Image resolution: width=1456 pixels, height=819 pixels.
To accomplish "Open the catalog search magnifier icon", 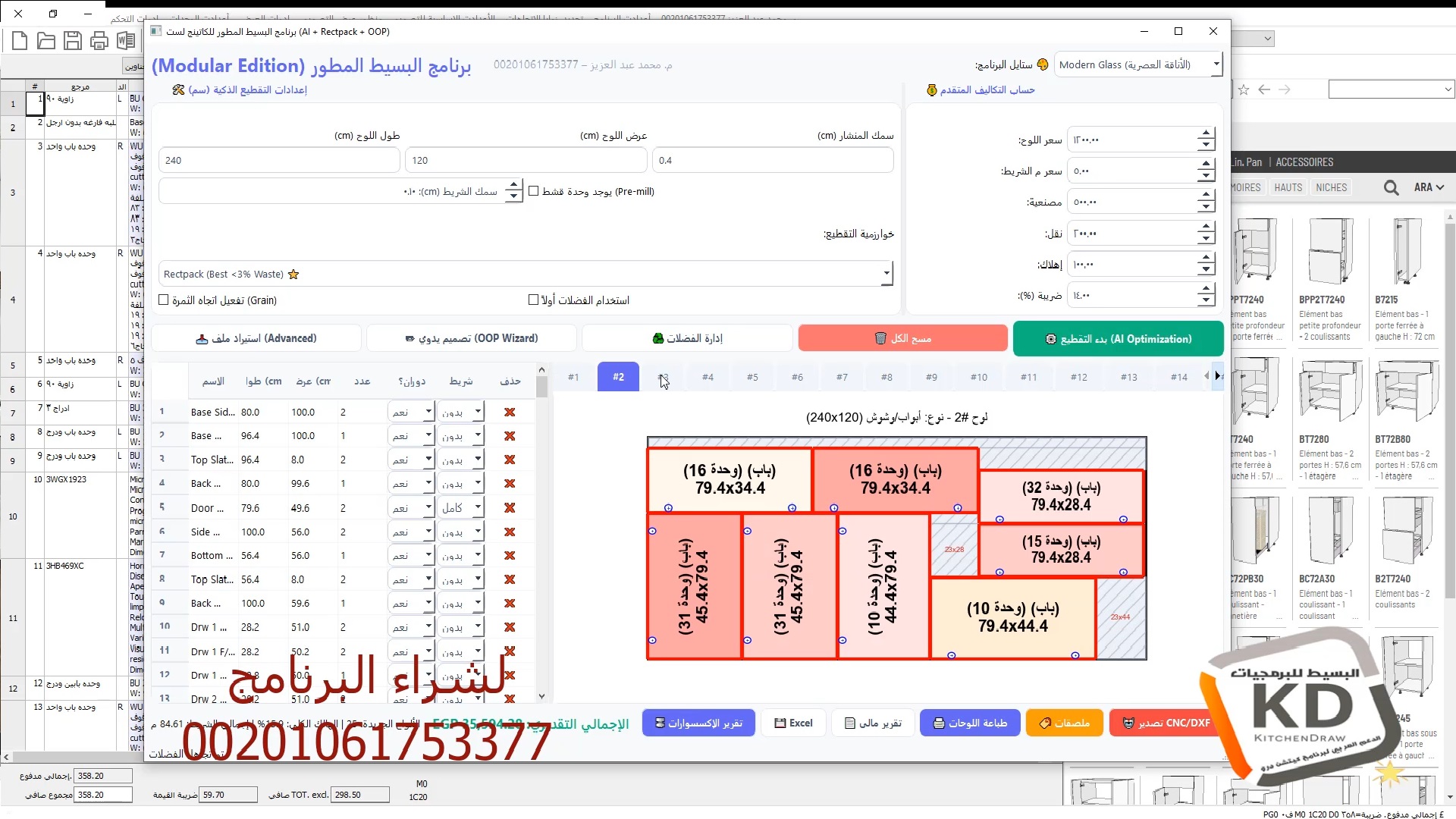I will (x=1391, y=187).
